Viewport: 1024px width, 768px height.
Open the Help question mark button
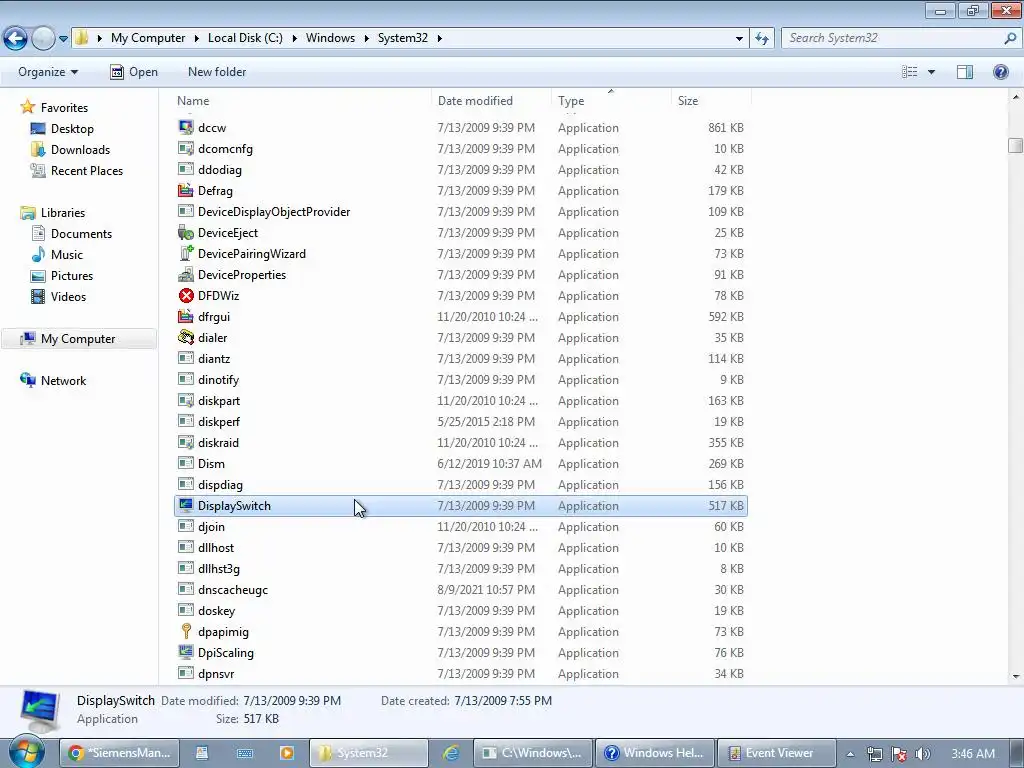[x=1000, y=72]
